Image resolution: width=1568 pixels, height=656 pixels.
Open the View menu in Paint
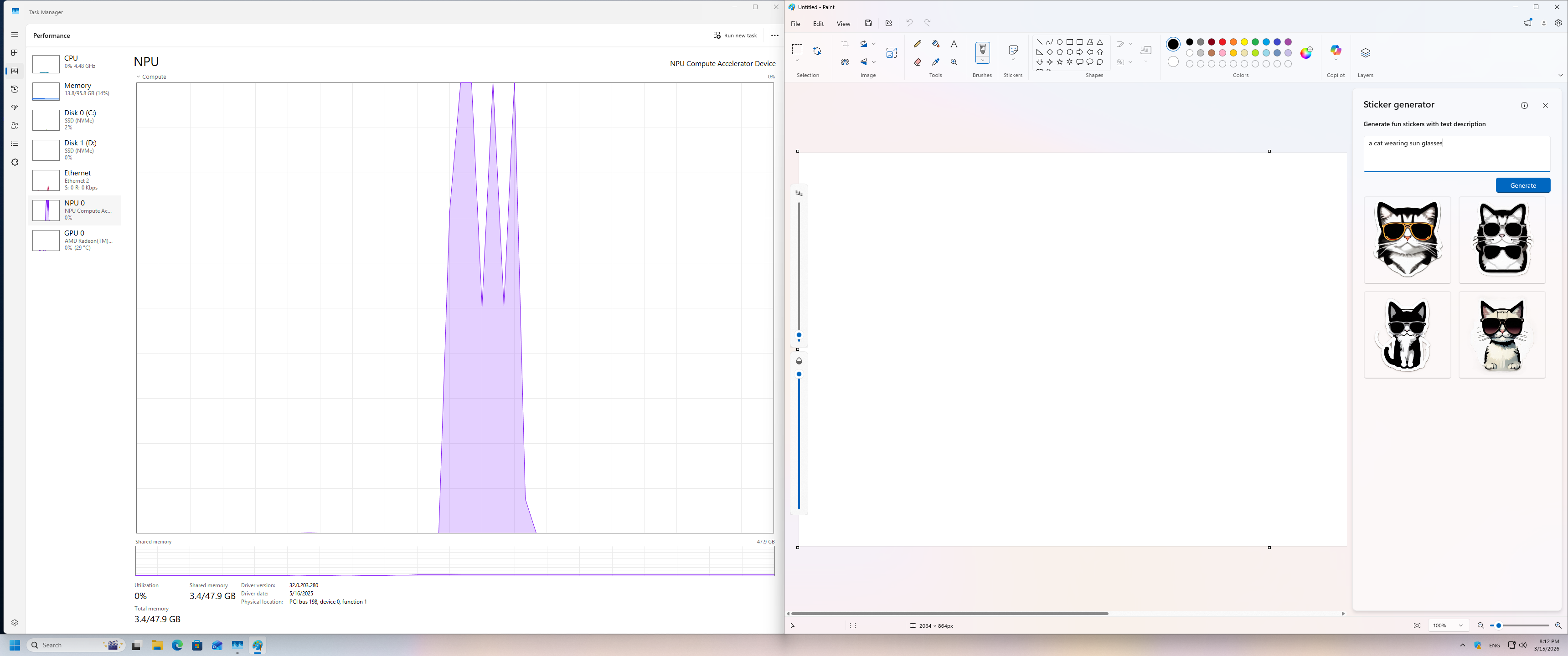click(x=843, y=24)
